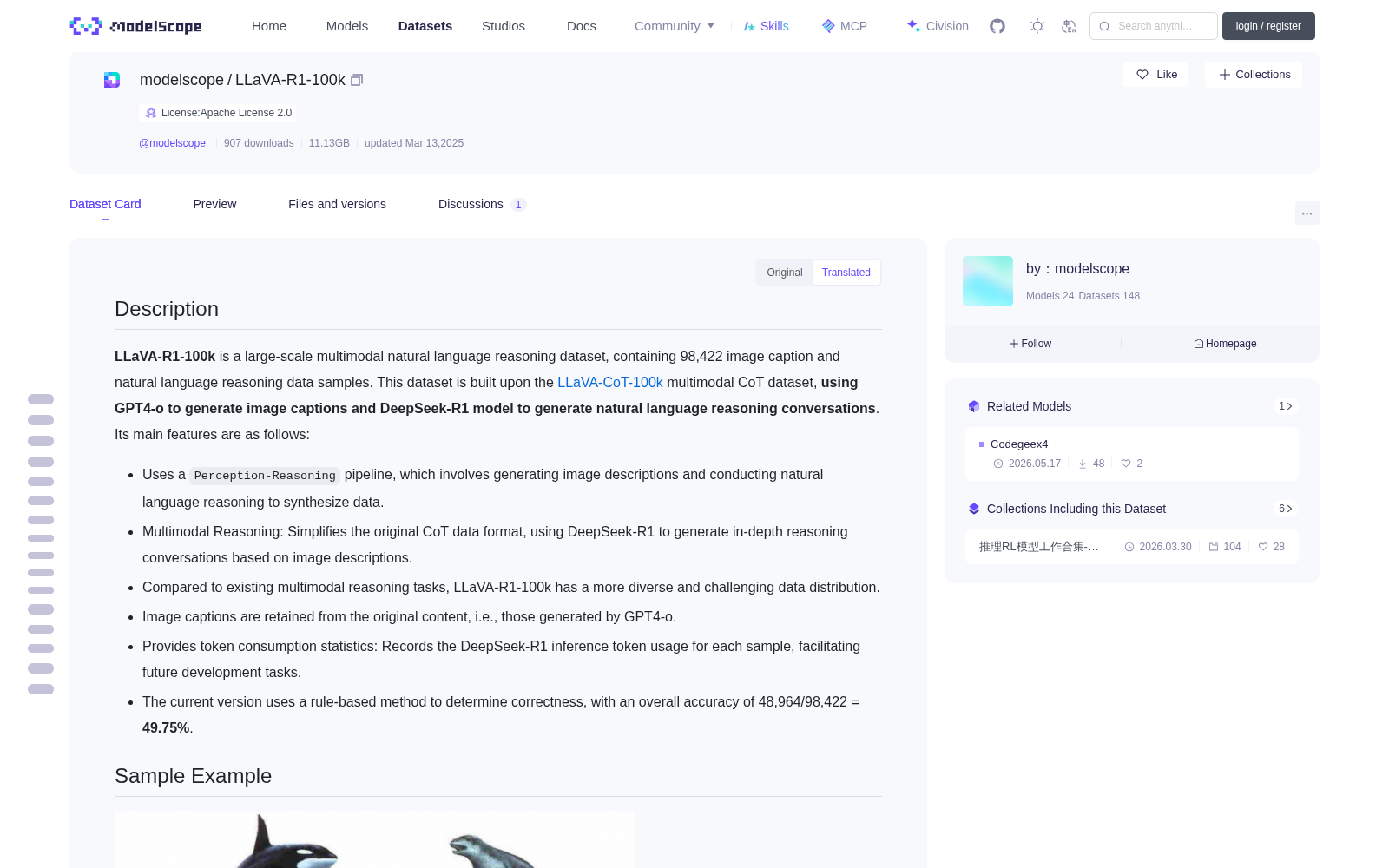Click the Skills sparkle icon

coord(749,26)
